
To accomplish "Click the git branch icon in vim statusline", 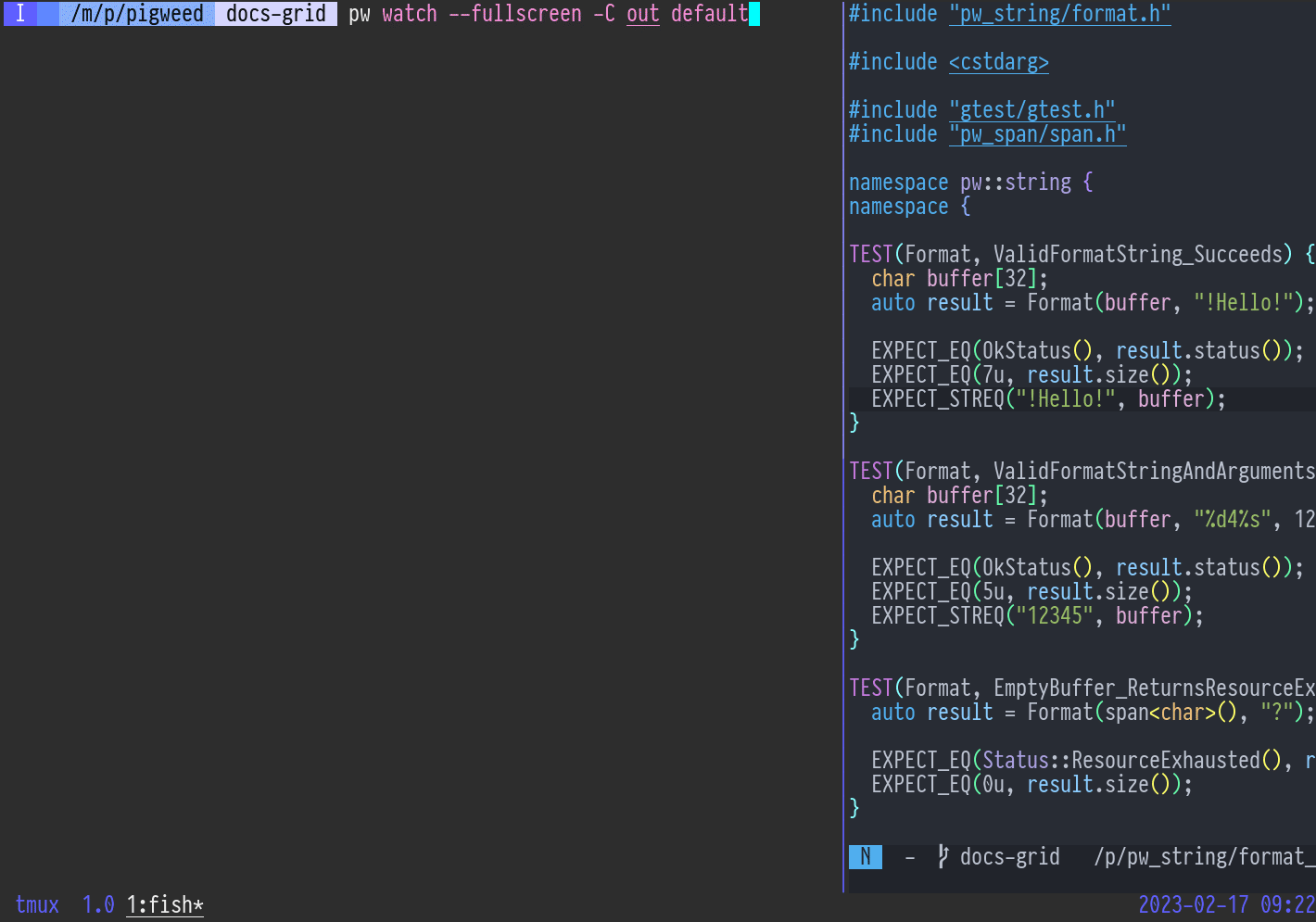I will (x=943, y=857).
